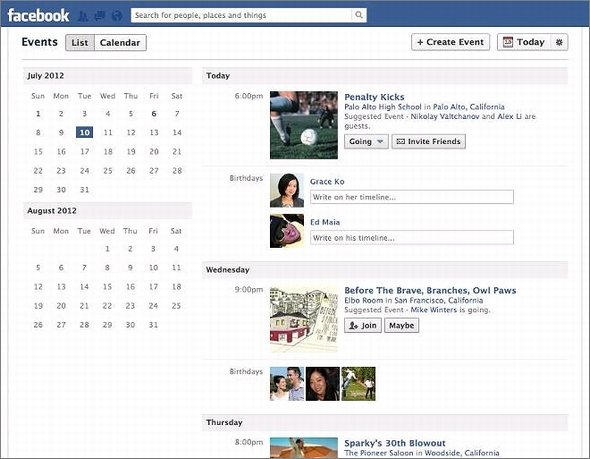Click Write on her timeline field

pyautogui.click(x=412, y=197)
